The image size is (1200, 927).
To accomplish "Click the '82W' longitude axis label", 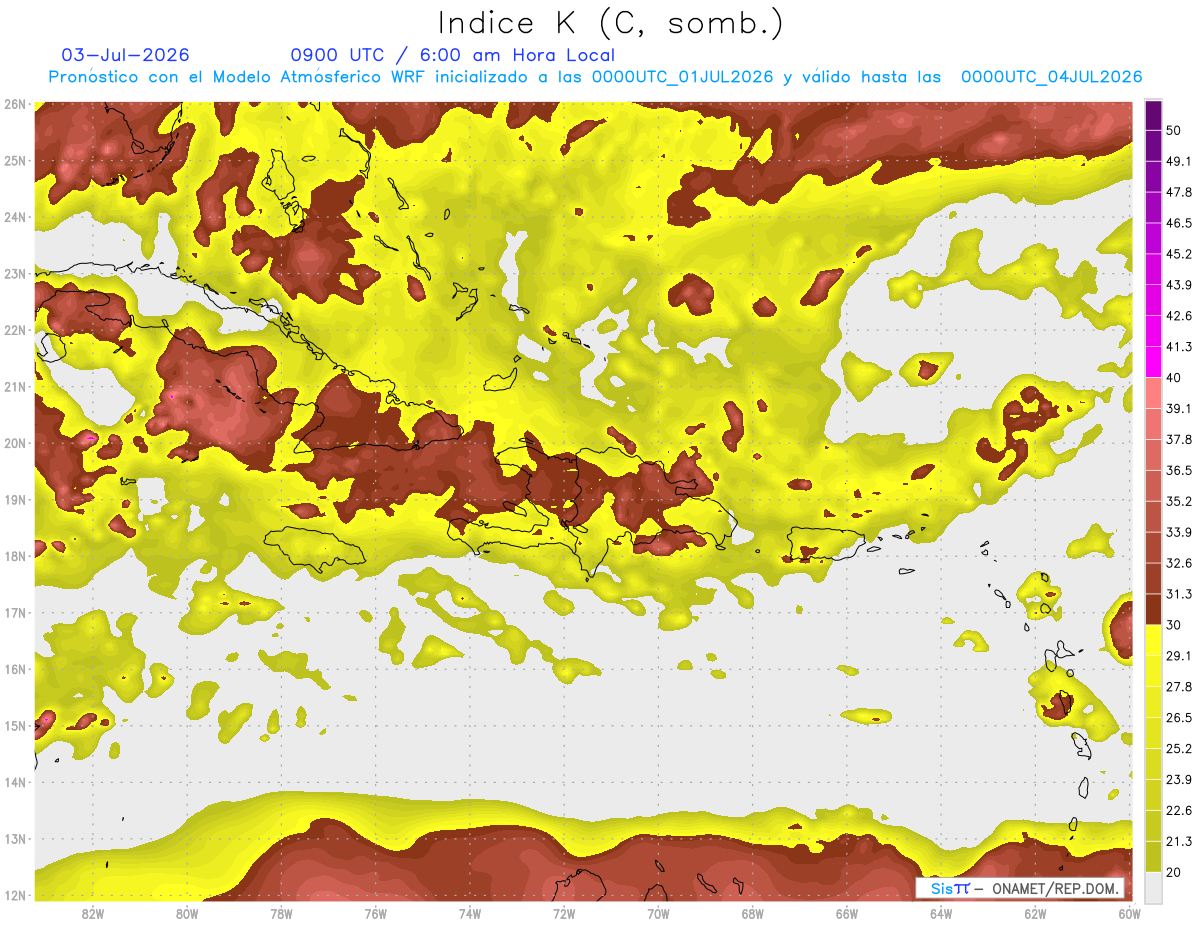I will [x=93, y=914].
